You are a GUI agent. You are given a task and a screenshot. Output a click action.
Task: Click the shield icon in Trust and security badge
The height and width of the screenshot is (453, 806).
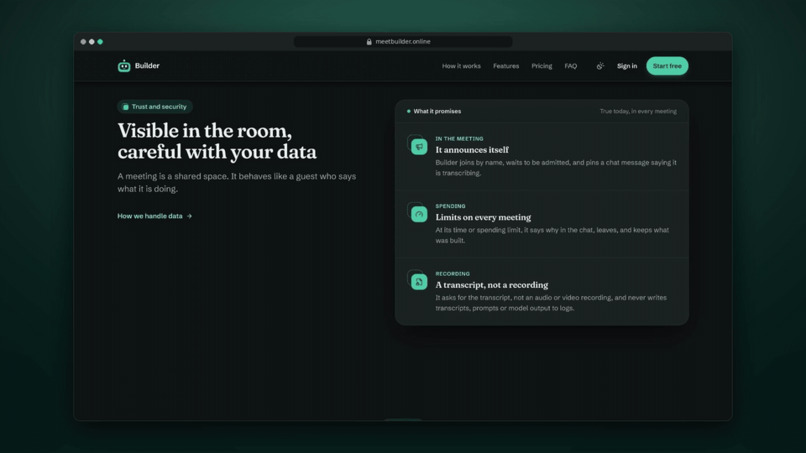tap(125, 107)
